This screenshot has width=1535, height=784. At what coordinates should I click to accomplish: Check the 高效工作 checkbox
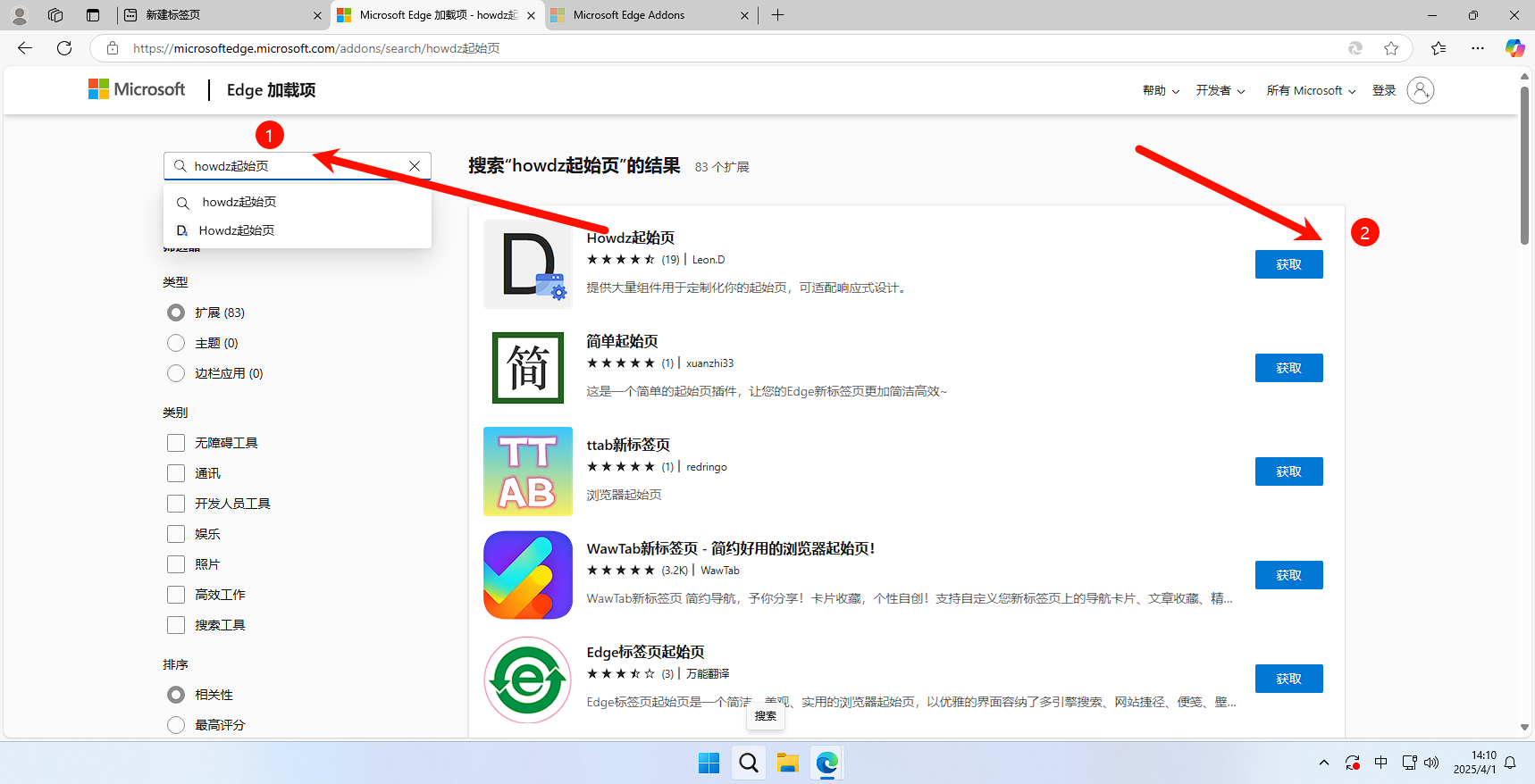coord(176,595)
